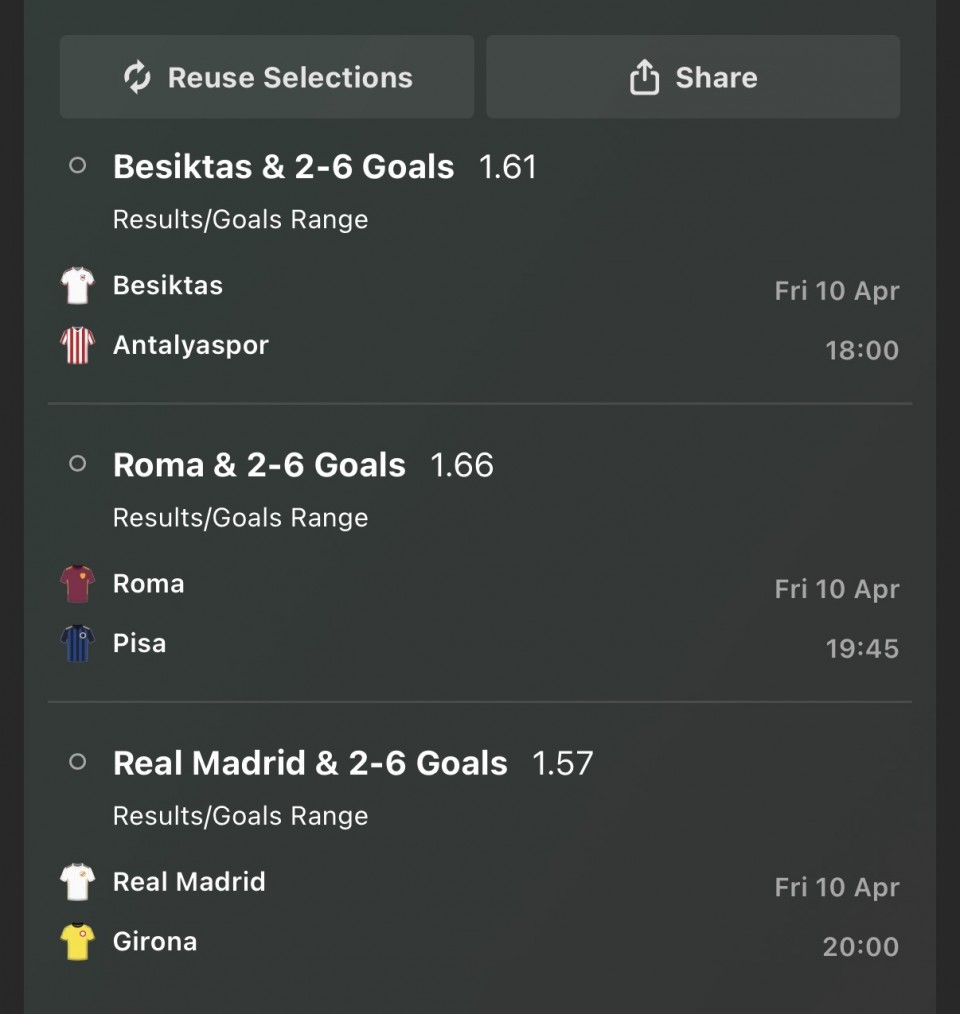Click the Antalyaspor striped jersey icon
The image size is (960, 1014).
pos(77,346)
